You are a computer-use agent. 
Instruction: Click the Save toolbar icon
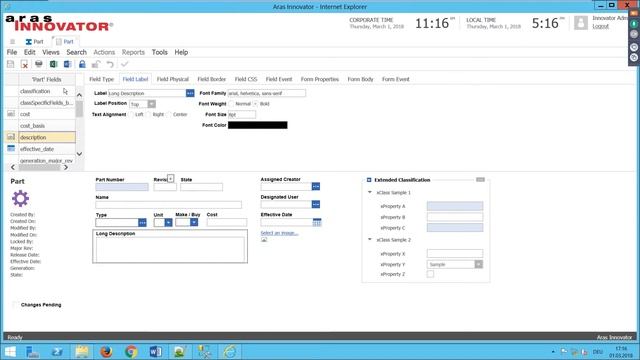click(11, 64)
